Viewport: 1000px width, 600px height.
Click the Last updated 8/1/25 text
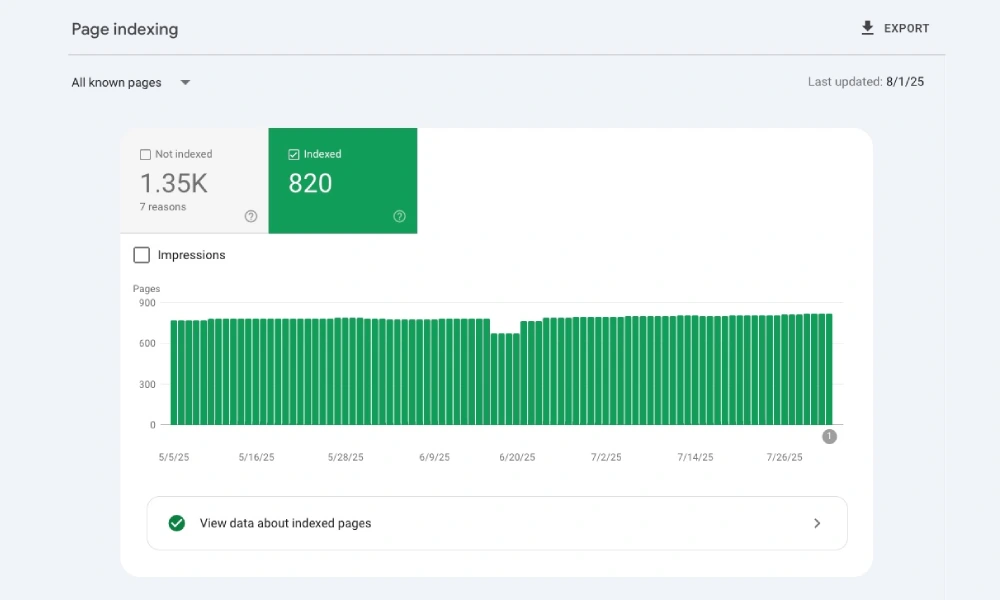point(865,82)
